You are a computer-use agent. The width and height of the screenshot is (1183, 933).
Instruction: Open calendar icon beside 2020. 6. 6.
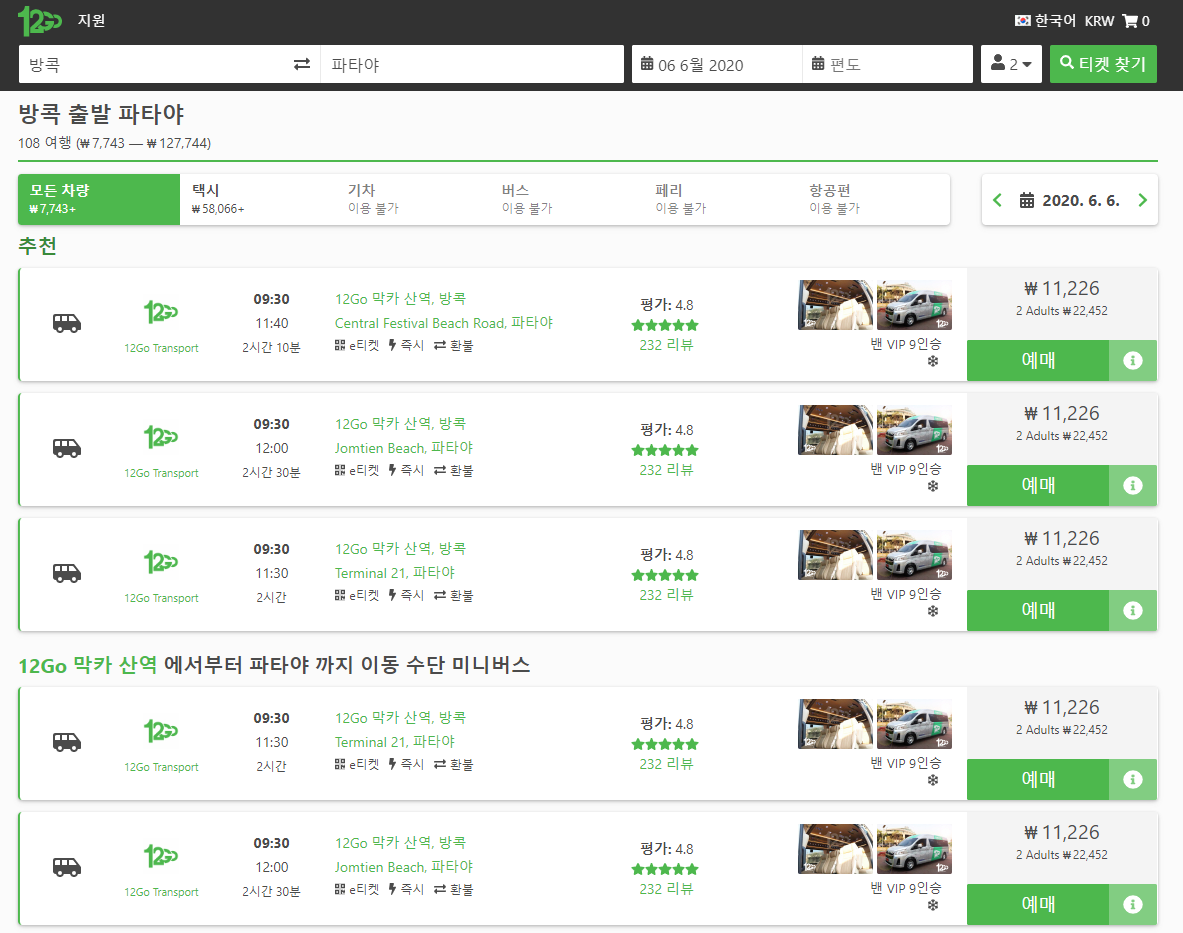point(1027,201)
